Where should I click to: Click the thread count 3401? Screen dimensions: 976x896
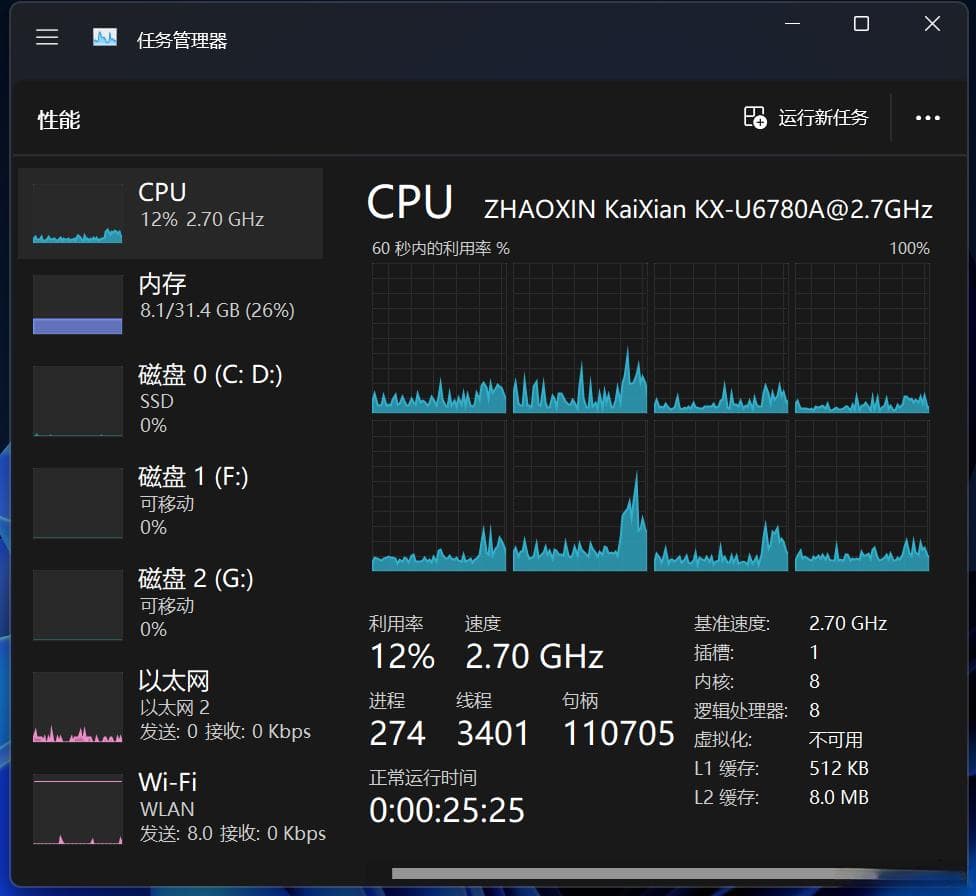492,733
